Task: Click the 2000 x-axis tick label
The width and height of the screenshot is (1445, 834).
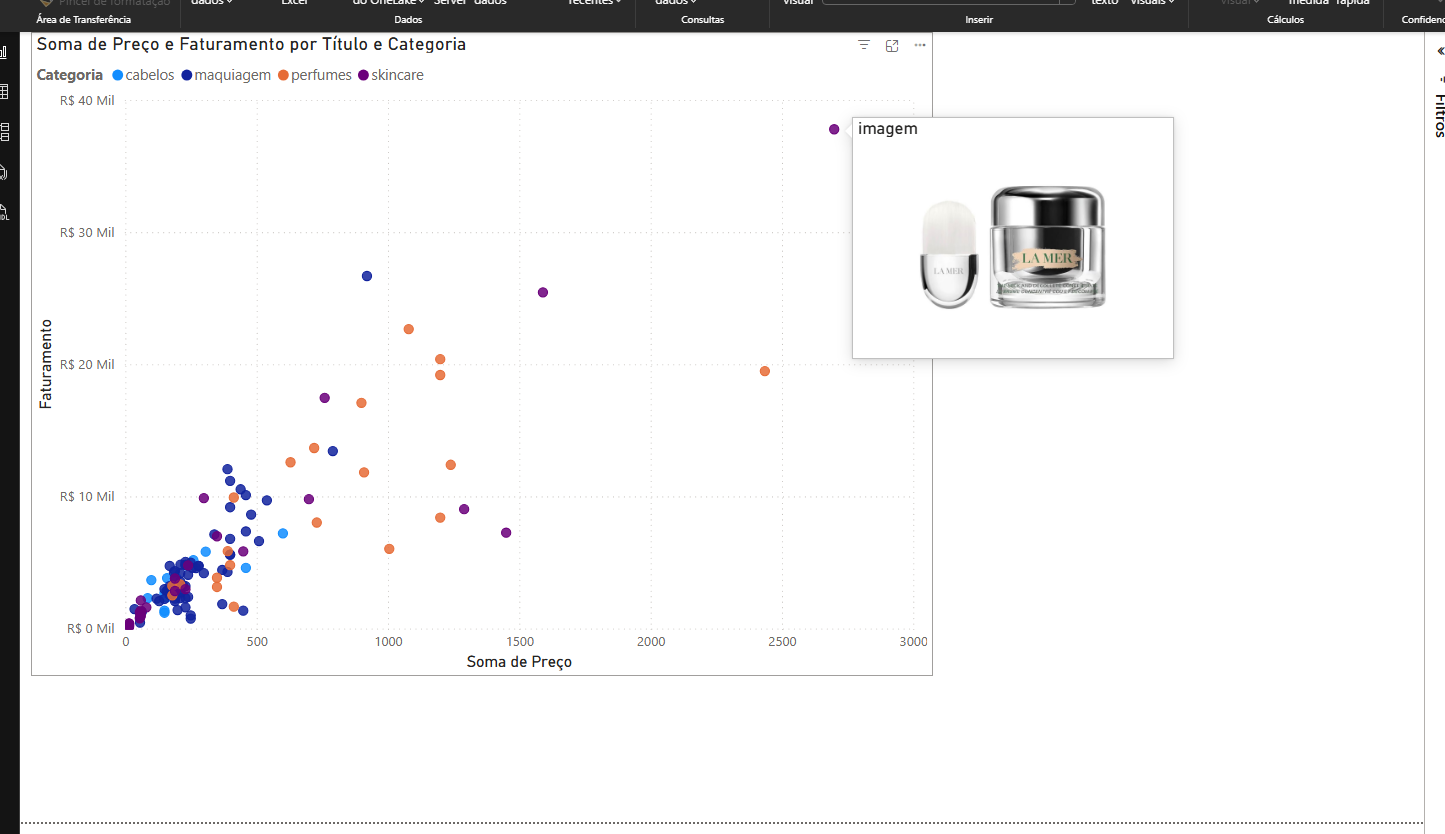Action: pos(651,642)
